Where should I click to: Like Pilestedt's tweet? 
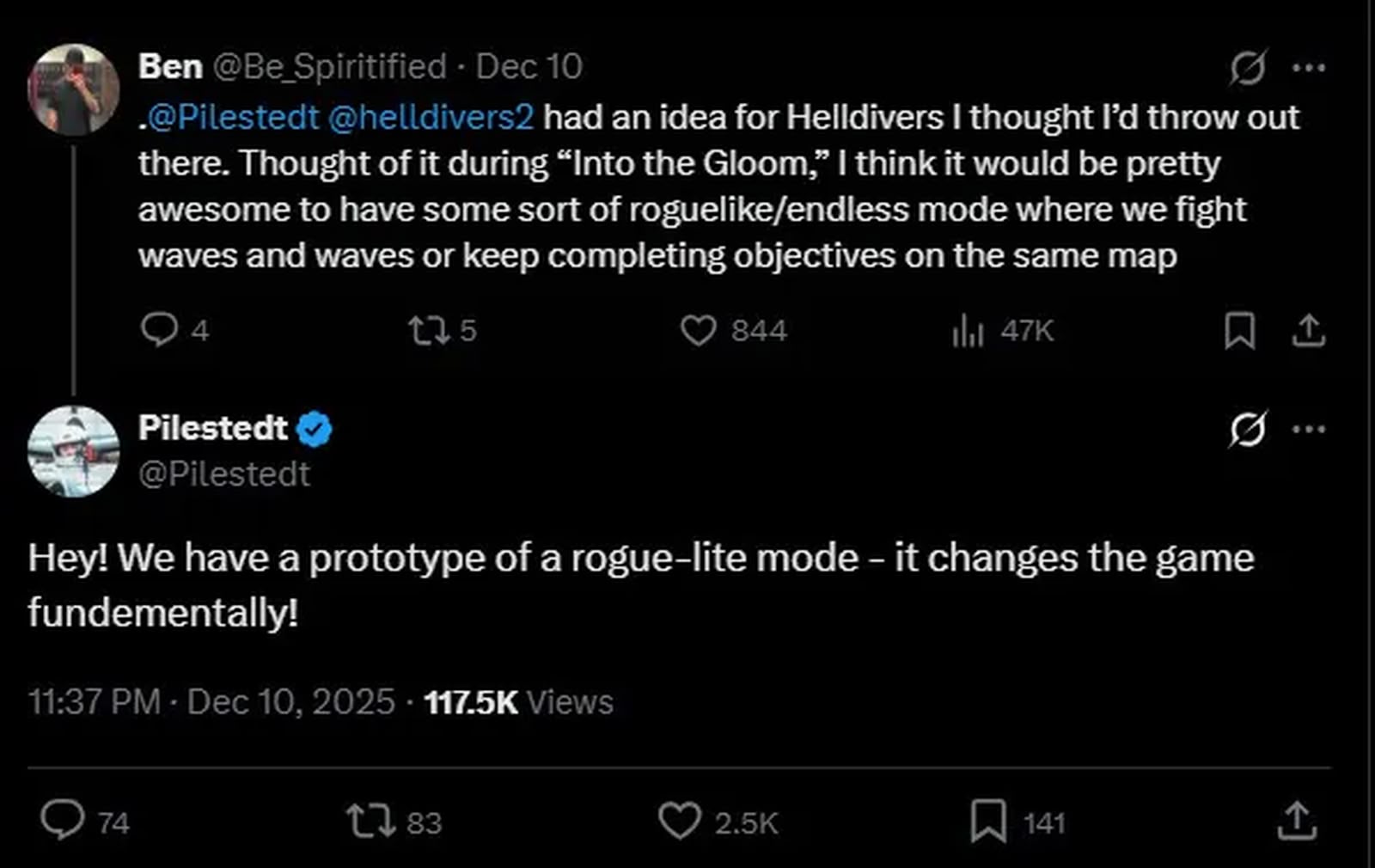679,821
